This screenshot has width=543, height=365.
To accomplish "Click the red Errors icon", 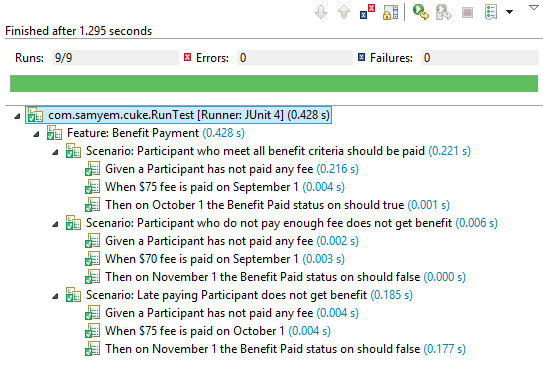I will click(x=187, y=57).
